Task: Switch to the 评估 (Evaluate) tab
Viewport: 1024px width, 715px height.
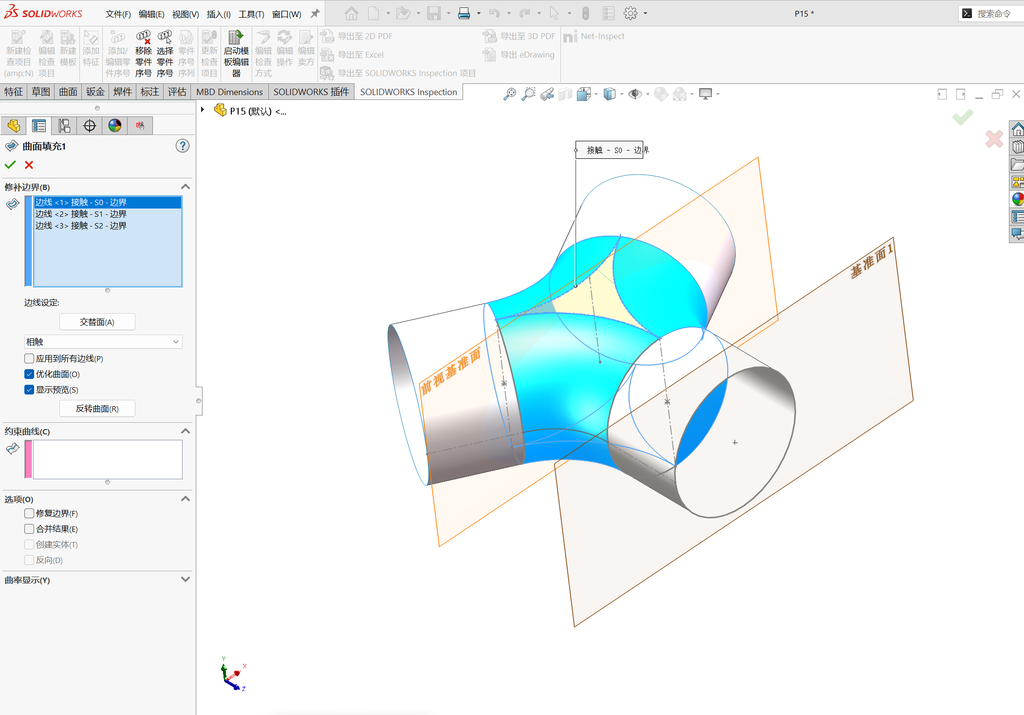Action: pos(177,91)
